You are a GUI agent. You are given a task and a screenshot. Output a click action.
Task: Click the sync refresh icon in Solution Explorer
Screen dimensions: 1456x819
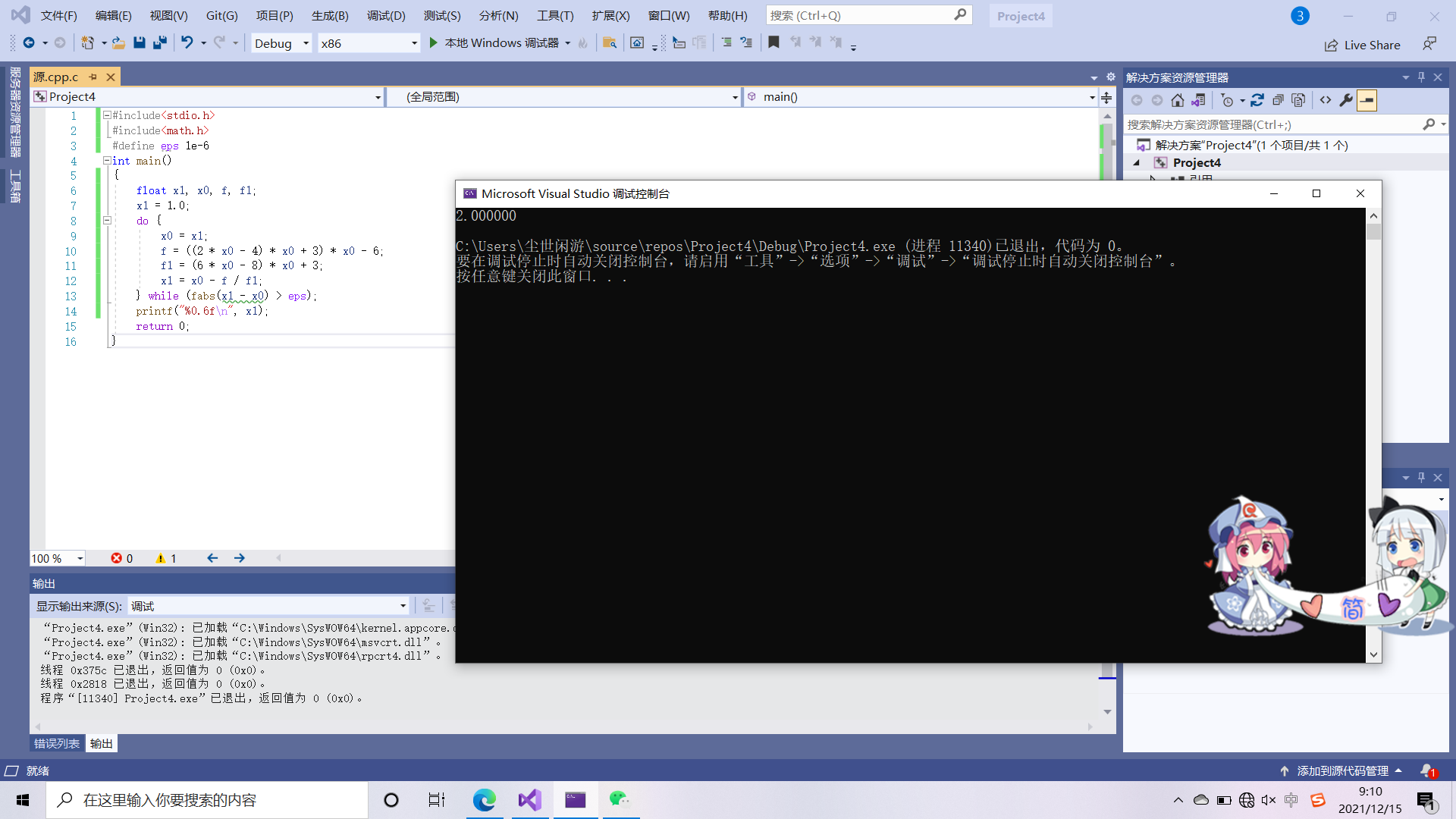(1257, 100)
